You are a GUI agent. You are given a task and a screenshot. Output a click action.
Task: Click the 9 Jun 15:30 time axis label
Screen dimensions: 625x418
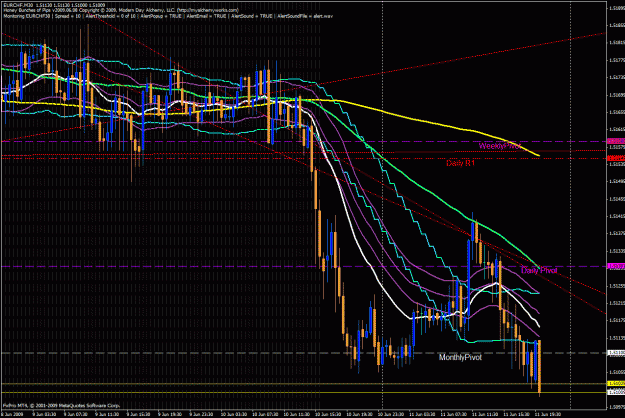pos(139,414)
